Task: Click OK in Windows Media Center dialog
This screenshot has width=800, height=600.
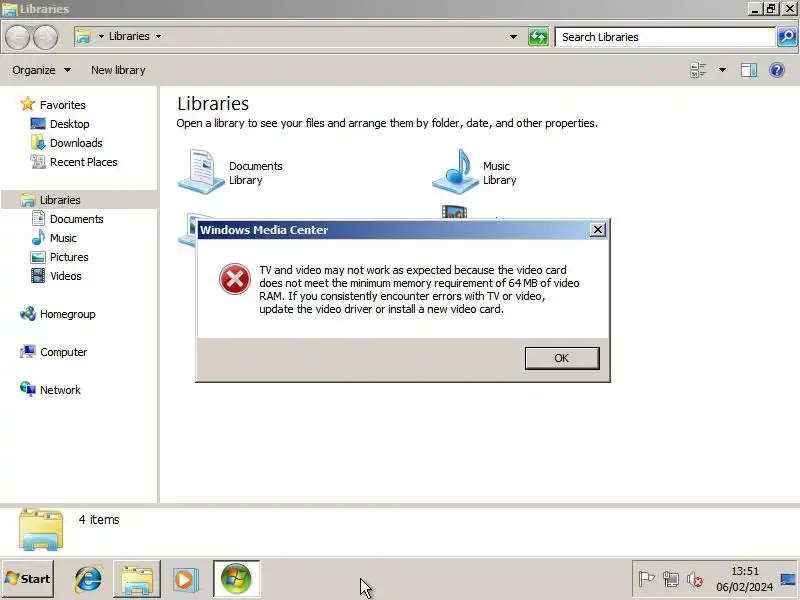Action: pyautogui.click(x=562, y=358)
